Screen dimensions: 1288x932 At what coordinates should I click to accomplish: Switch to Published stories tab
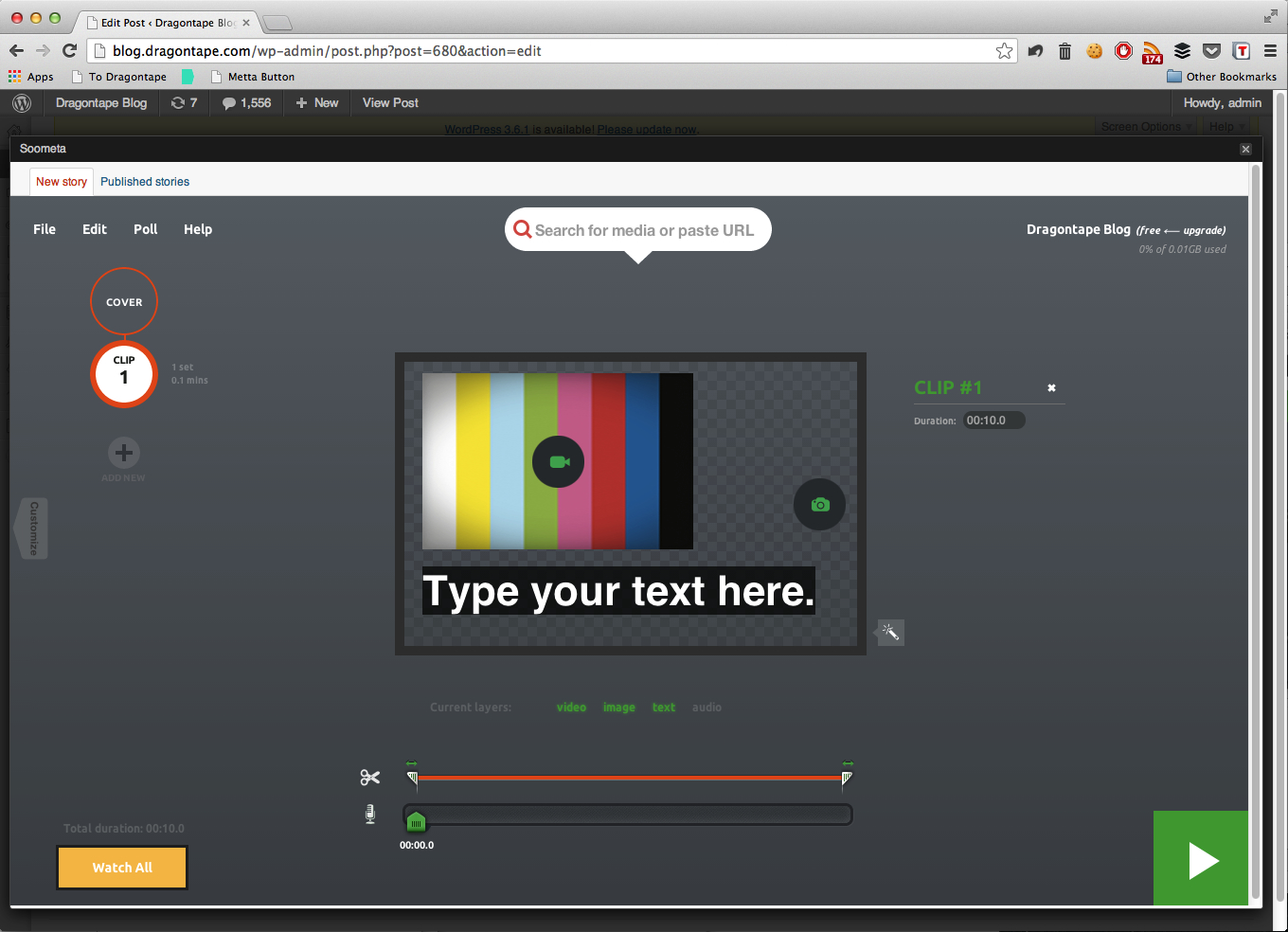coord(145,182)
